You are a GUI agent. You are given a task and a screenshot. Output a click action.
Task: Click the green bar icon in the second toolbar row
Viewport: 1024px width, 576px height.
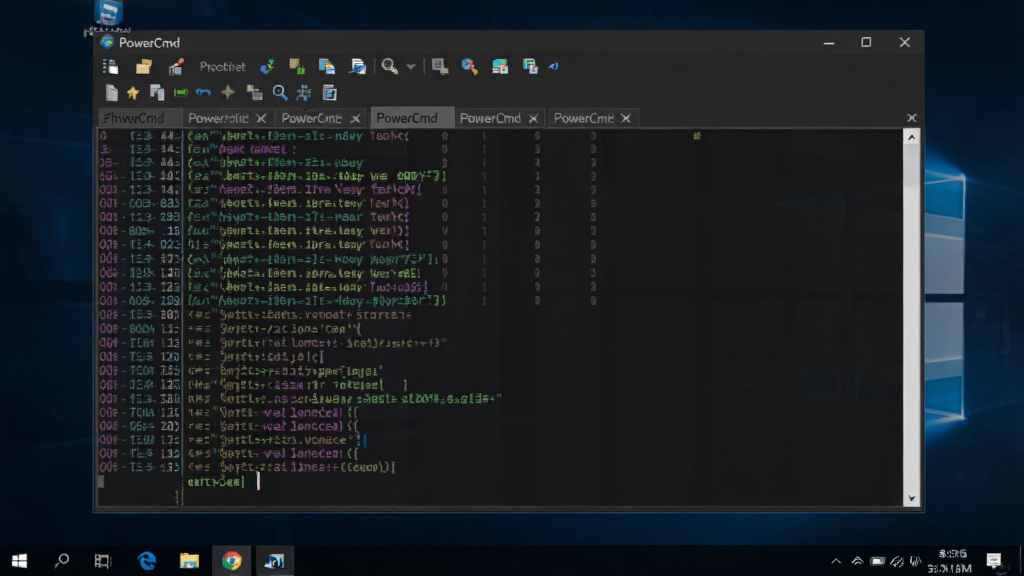coord(180,93)
